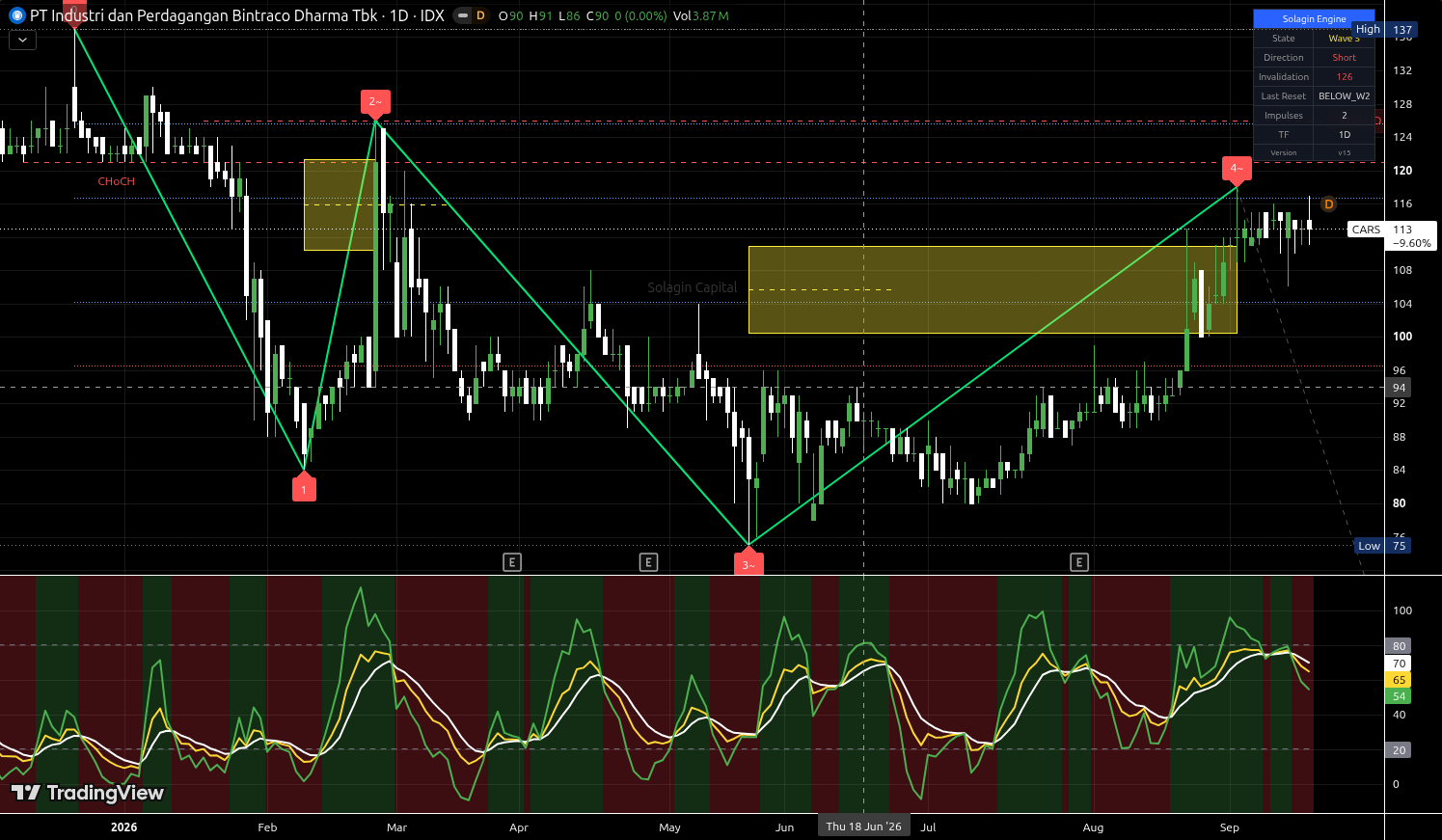Click the Impulses row label
Screen dimensions: 1442x840
pyautogui.click(x=1284, y=116)
